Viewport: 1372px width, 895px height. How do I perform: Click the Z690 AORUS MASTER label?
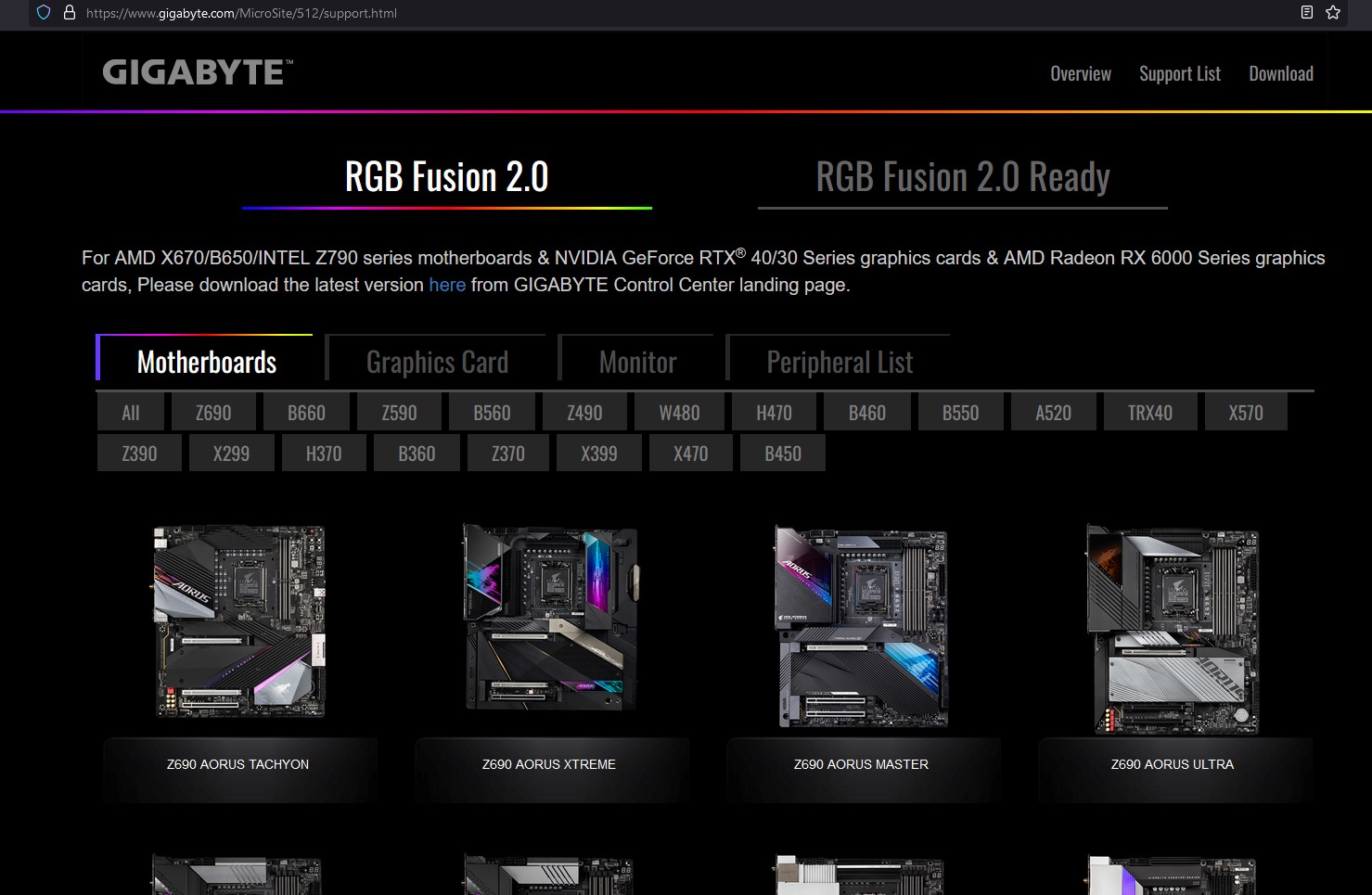pos(861,764)
